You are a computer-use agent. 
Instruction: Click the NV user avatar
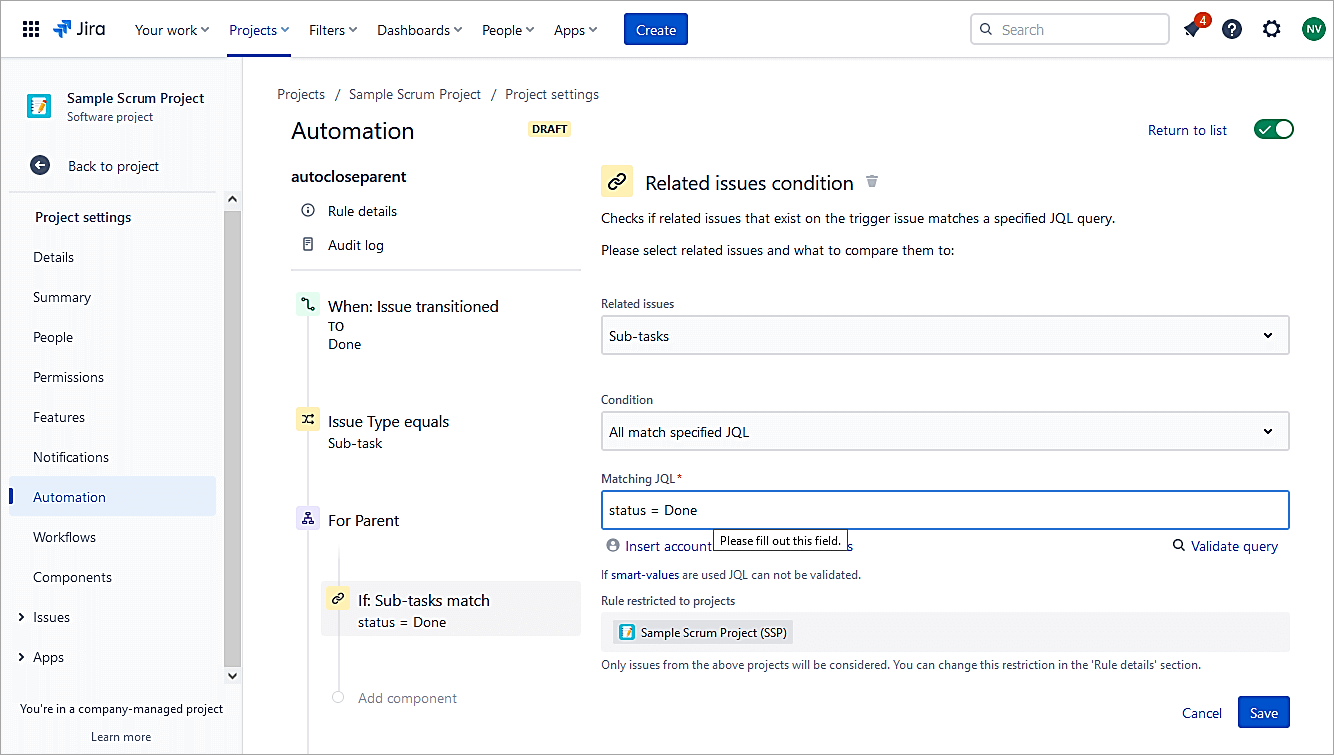point(1313,30)
